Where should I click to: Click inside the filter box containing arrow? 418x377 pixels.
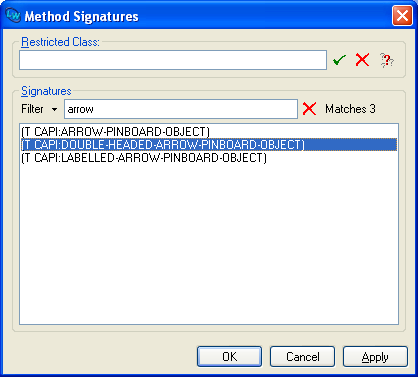point(181,109)
